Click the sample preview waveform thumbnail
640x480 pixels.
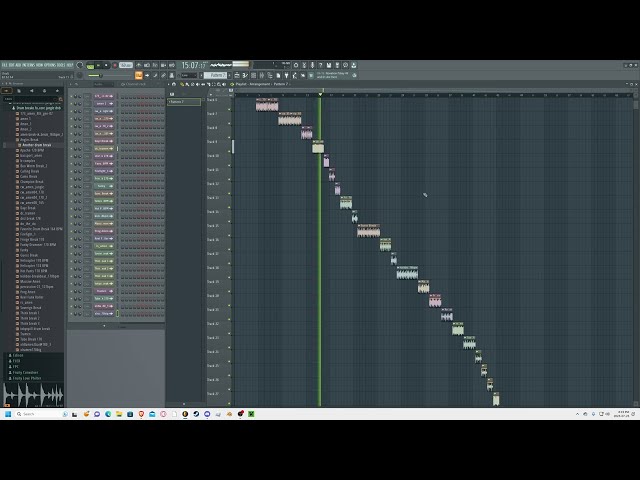pyautogui.click(x=33, y=394)
